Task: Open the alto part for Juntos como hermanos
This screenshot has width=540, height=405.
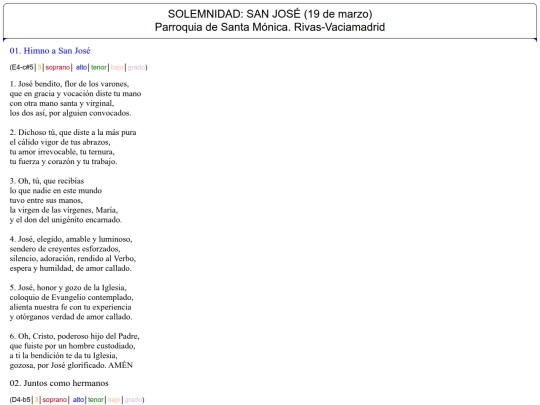Action: [x=78, y=400]
